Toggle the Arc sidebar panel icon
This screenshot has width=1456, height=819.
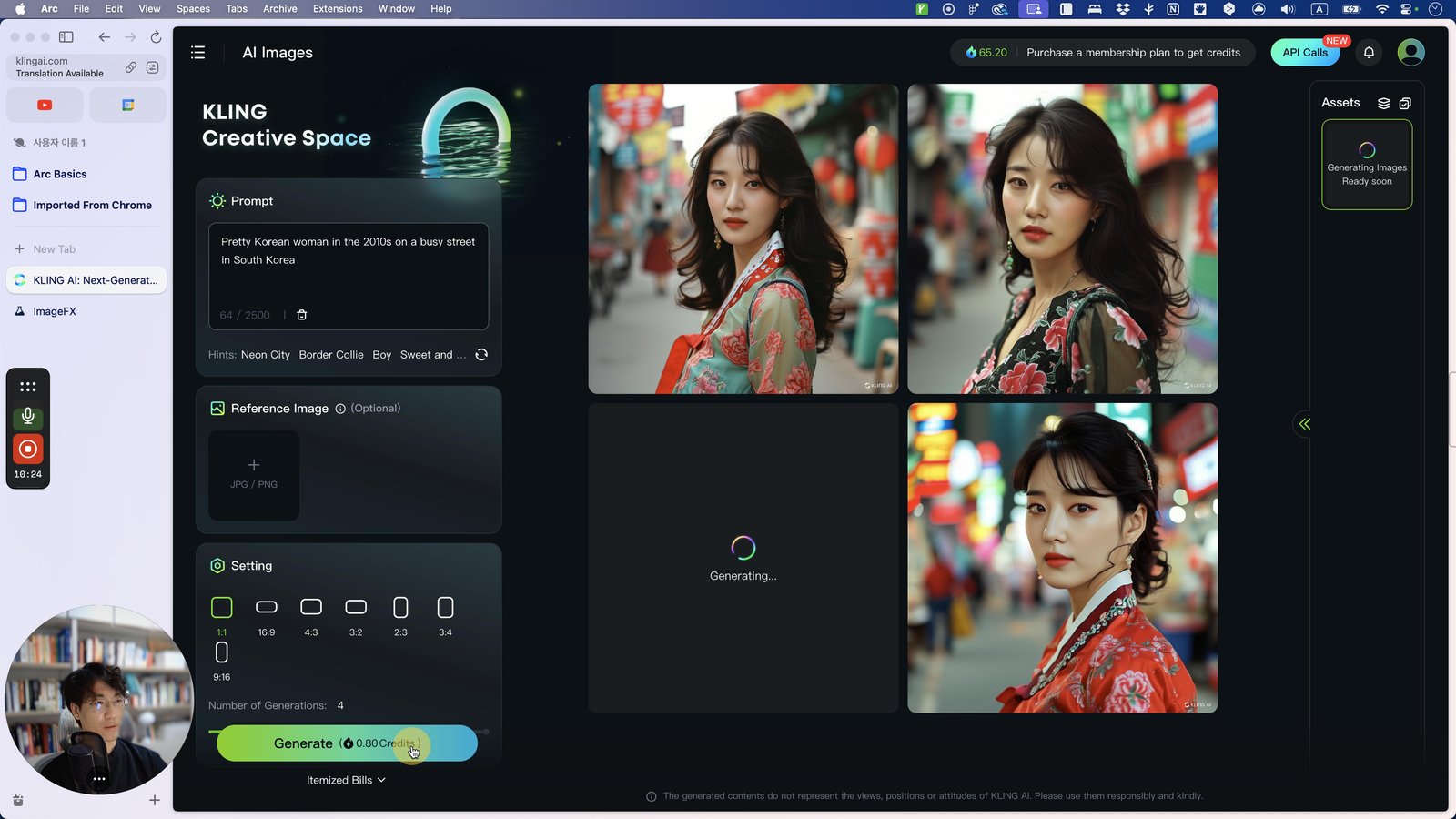66,37
